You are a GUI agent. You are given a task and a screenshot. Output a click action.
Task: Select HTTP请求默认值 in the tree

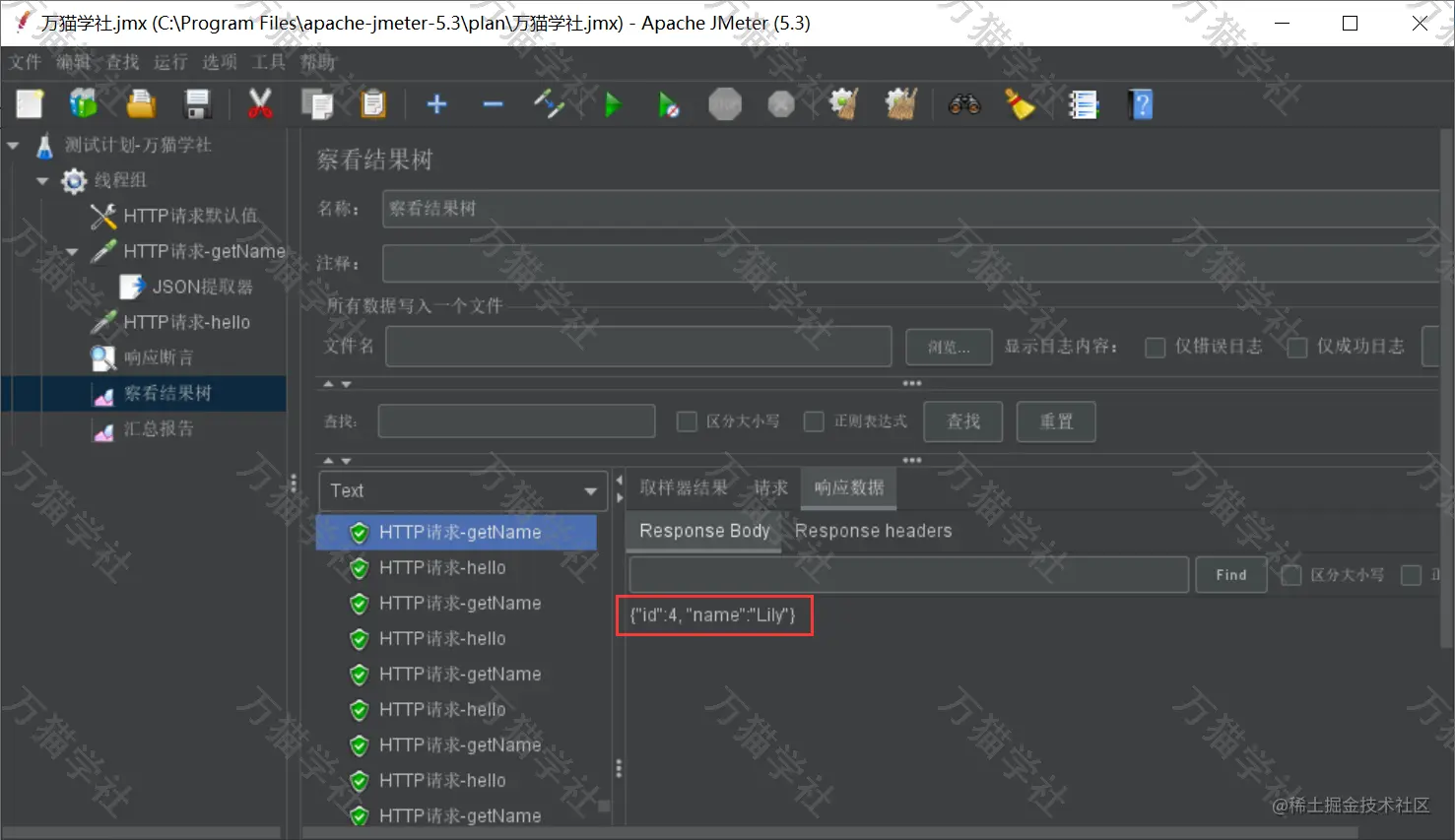190,216
